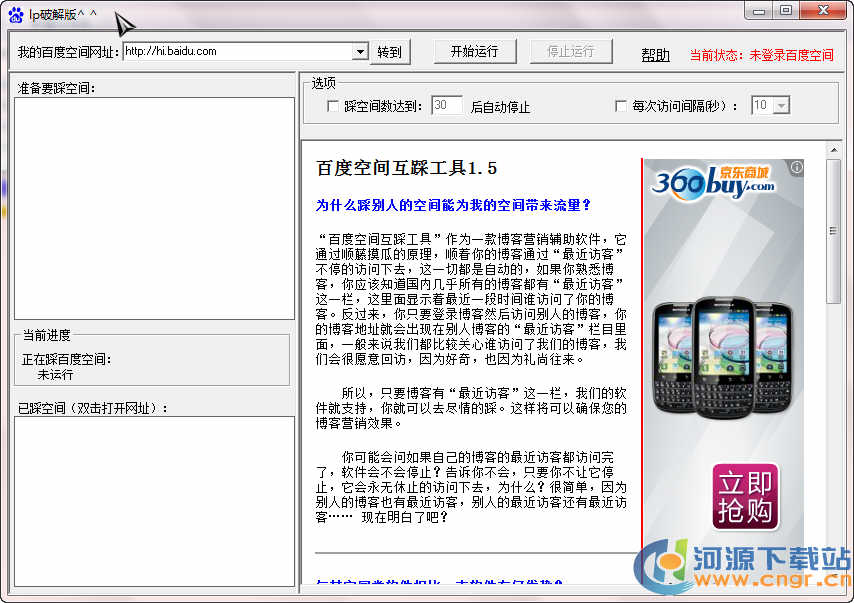
Task: Click the ad info icon on banner
Action: [x=796, y=168]
